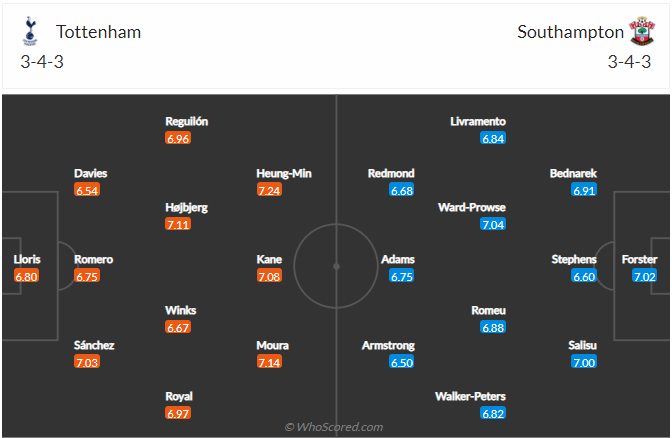Click Lloris's 6.80 rating badge
This screenshot has height=438, width=672.
coord(26,276)
